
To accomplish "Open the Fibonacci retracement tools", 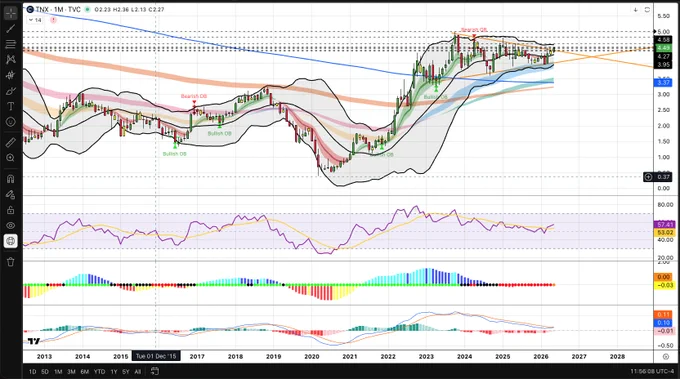I will (10, 44).
